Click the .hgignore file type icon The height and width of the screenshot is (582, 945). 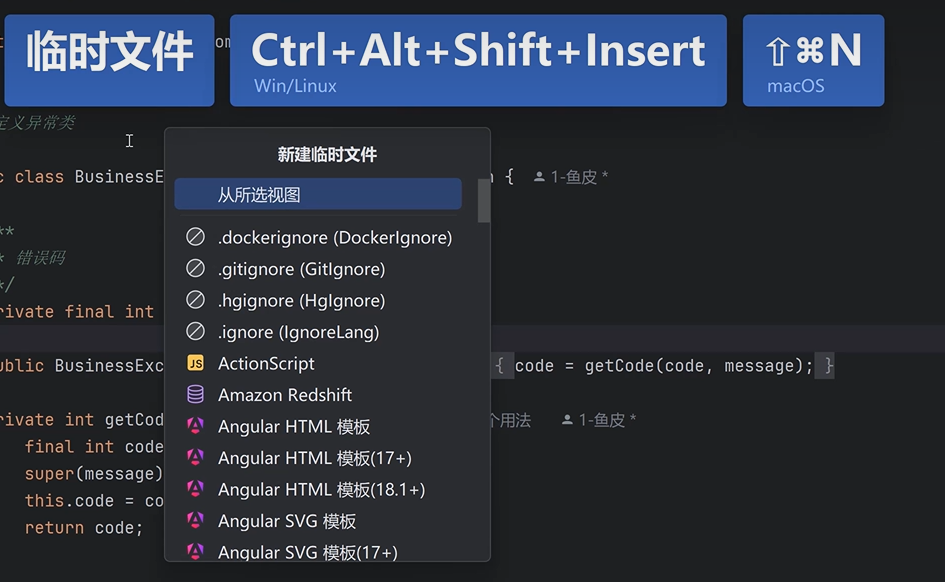(195, 300)
